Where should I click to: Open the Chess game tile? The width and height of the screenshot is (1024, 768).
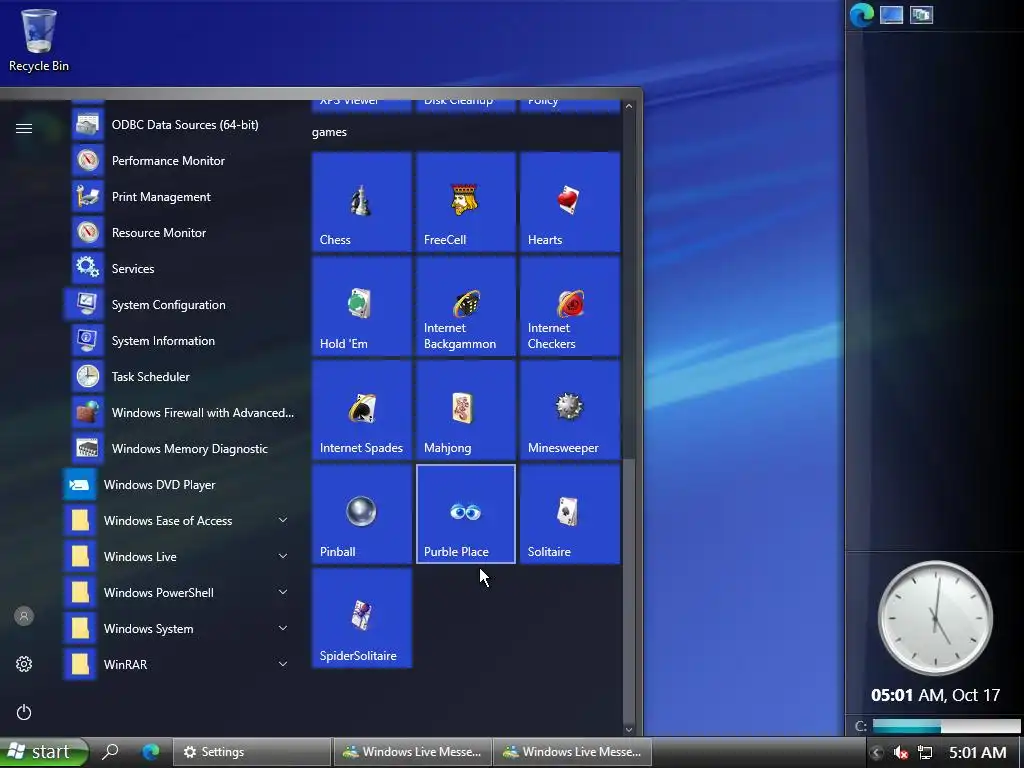click(362, 202)
